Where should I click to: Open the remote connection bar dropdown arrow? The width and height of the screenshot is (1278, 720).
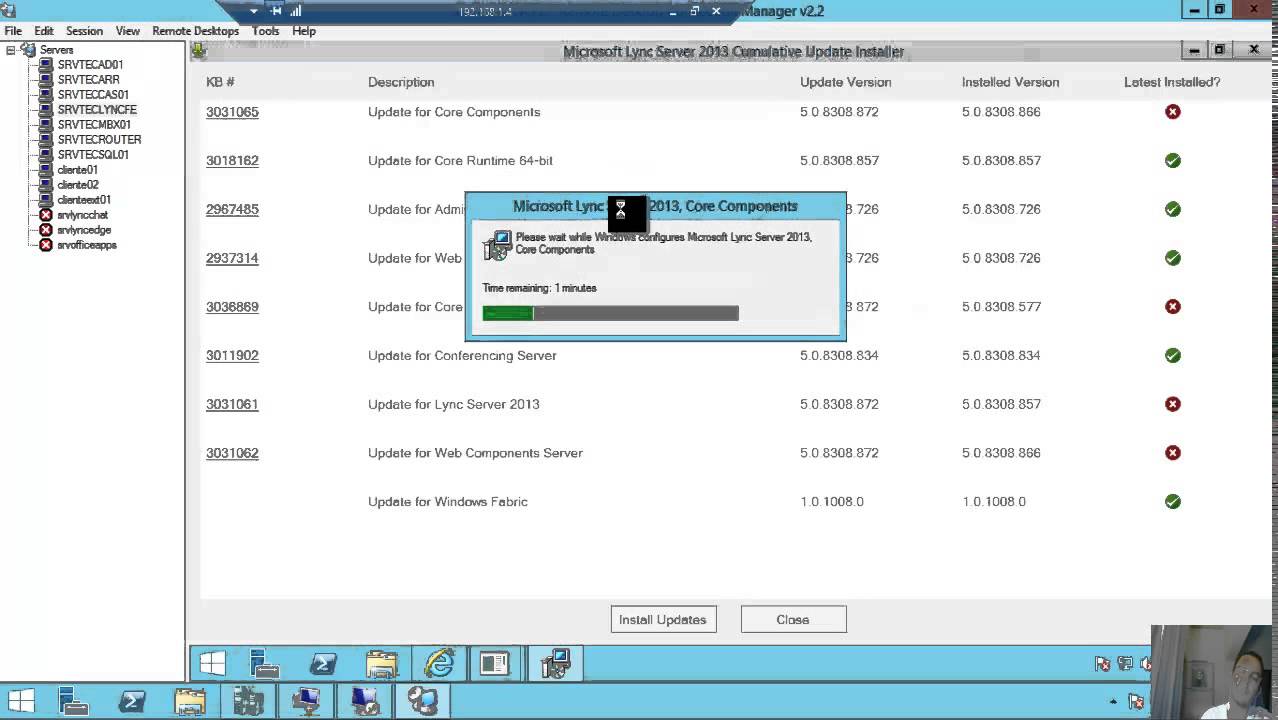(254, 11)
